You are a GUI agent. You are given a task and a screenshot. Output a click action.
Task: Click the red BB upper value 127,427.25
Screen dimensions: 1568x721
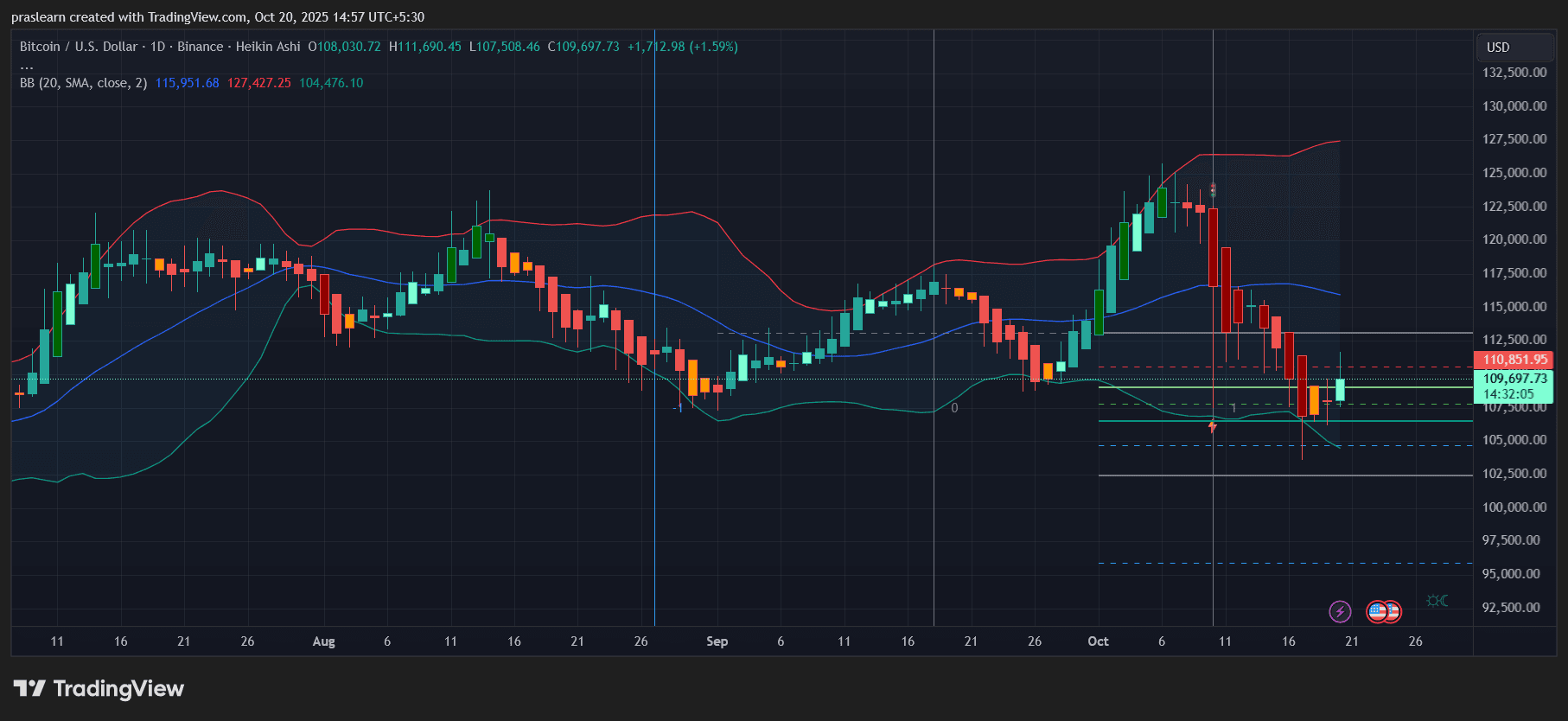click(x=259, y=83)
